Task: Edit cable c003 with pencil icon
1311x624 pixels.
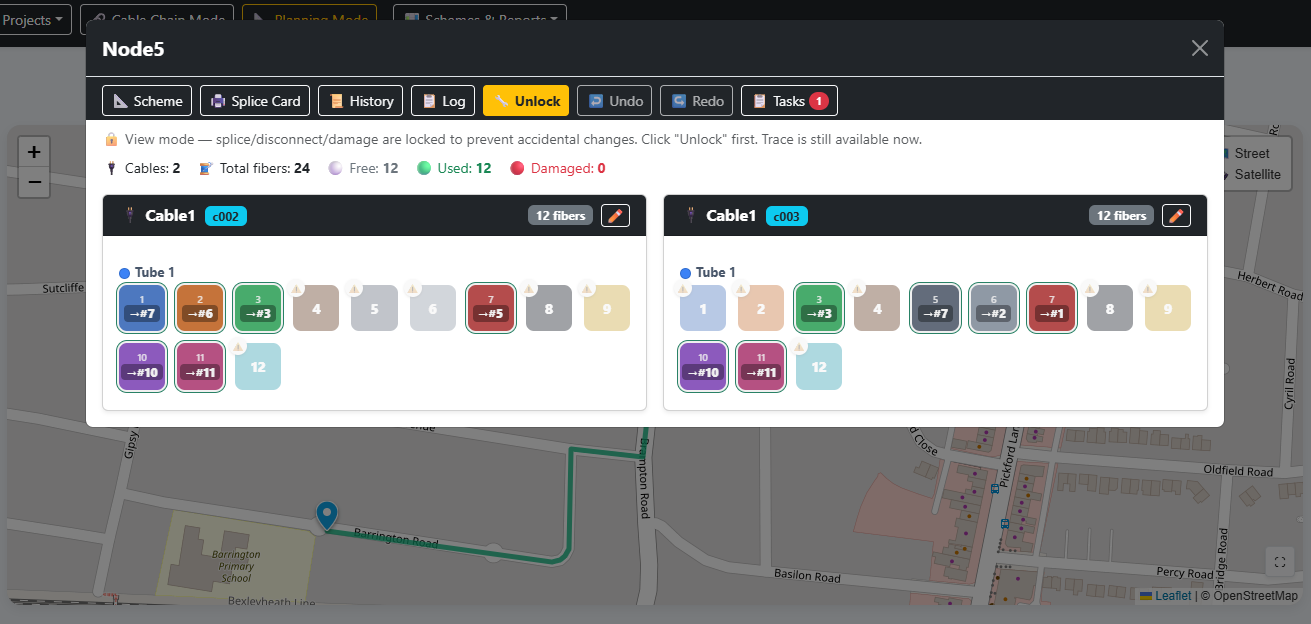Action: [x=1176, y=216]
